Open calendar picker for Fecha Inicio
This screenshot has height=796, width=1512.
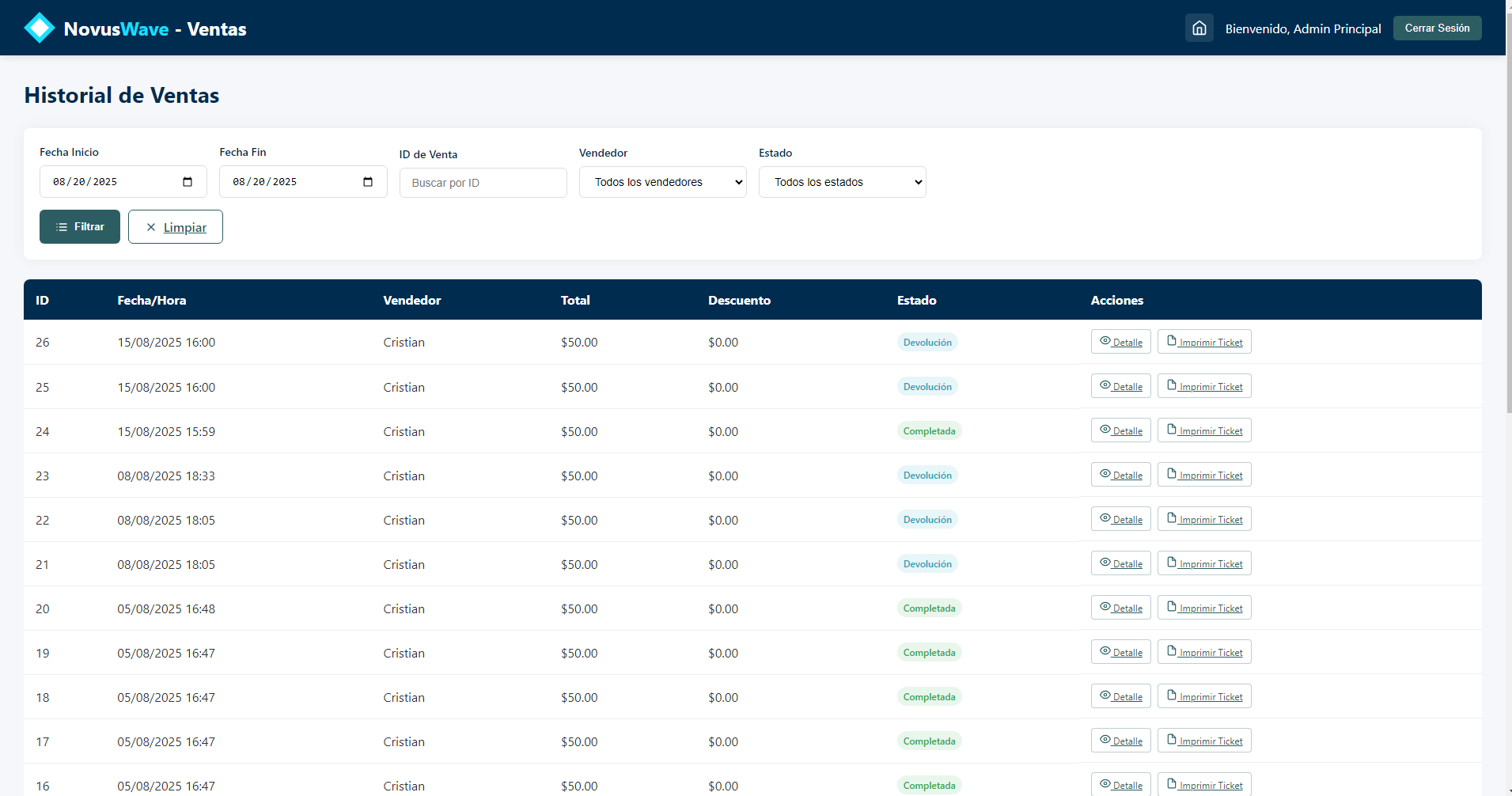tap(188, 182)
